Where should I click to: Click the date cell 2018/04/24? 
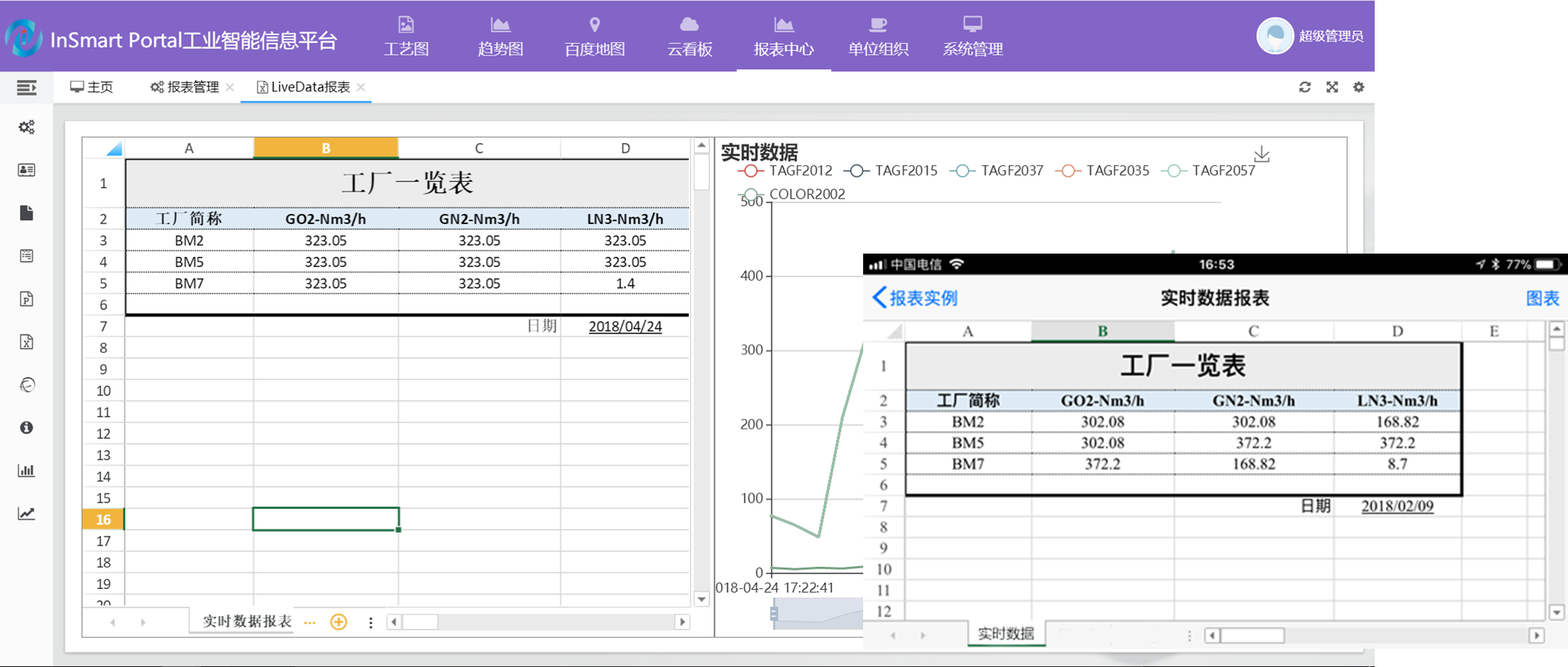pyautogui.click(x=625, y=326)
